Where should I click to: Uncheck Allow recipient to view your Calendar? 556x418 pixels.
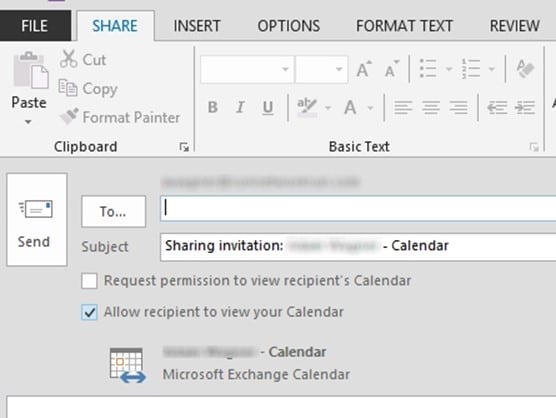click(x=89, y=312)
